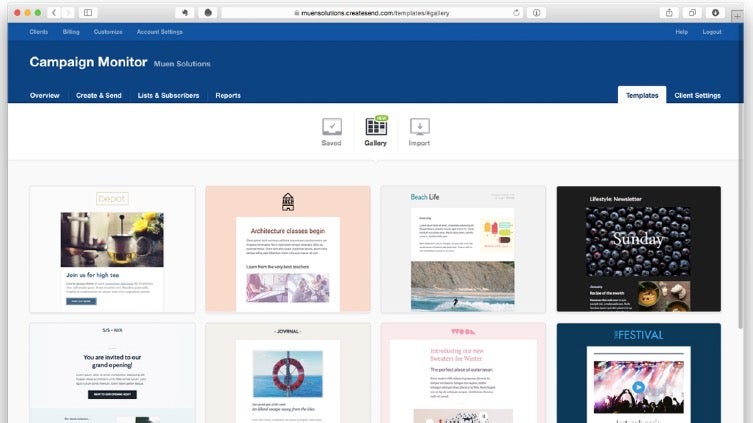The width and height of the screenshot is (753, 423).
Task: Open the Client Settings tab
Action: click(x=697, y=96)
